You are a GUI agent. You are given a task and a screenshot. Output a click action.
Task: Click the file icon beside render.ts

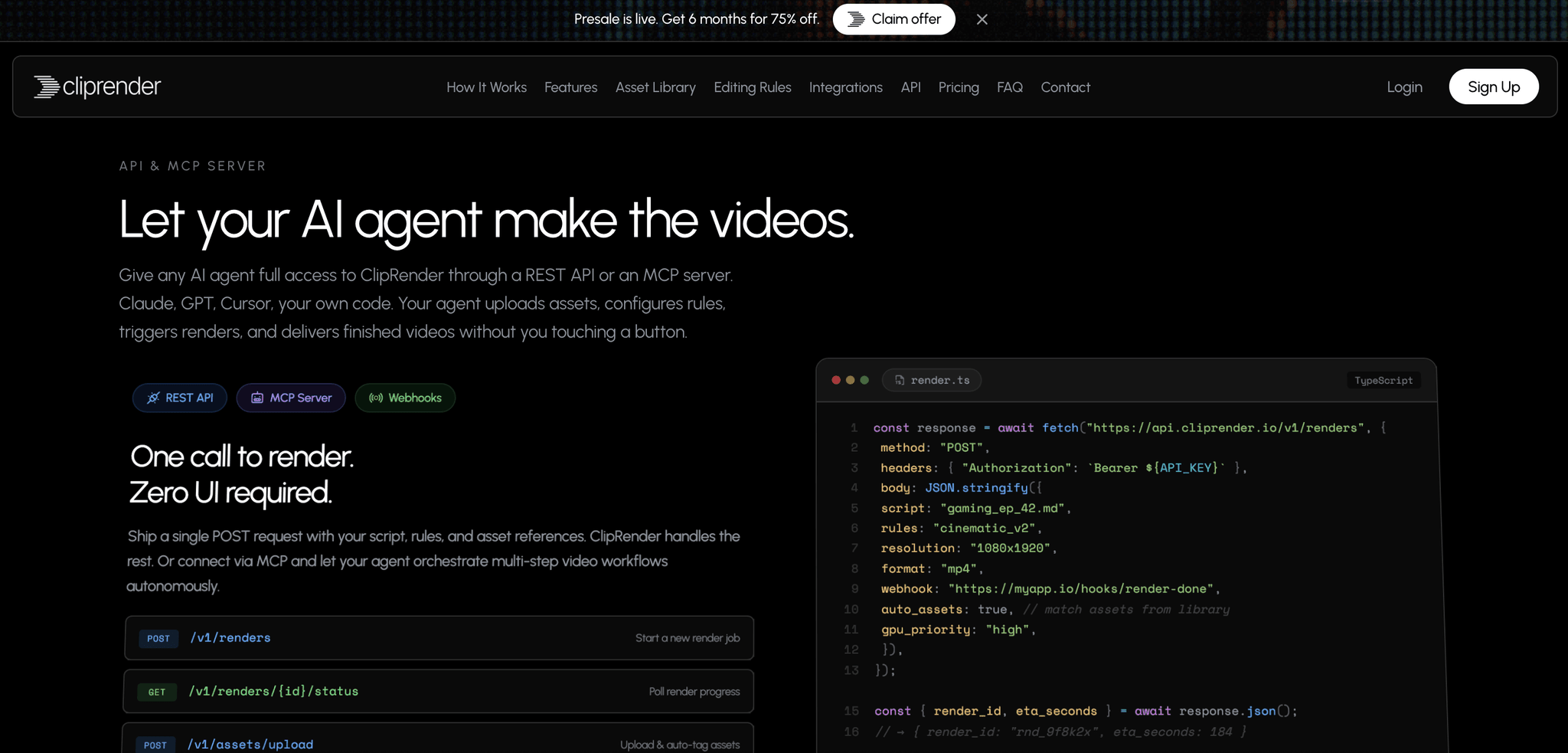[x=900, y=380]
